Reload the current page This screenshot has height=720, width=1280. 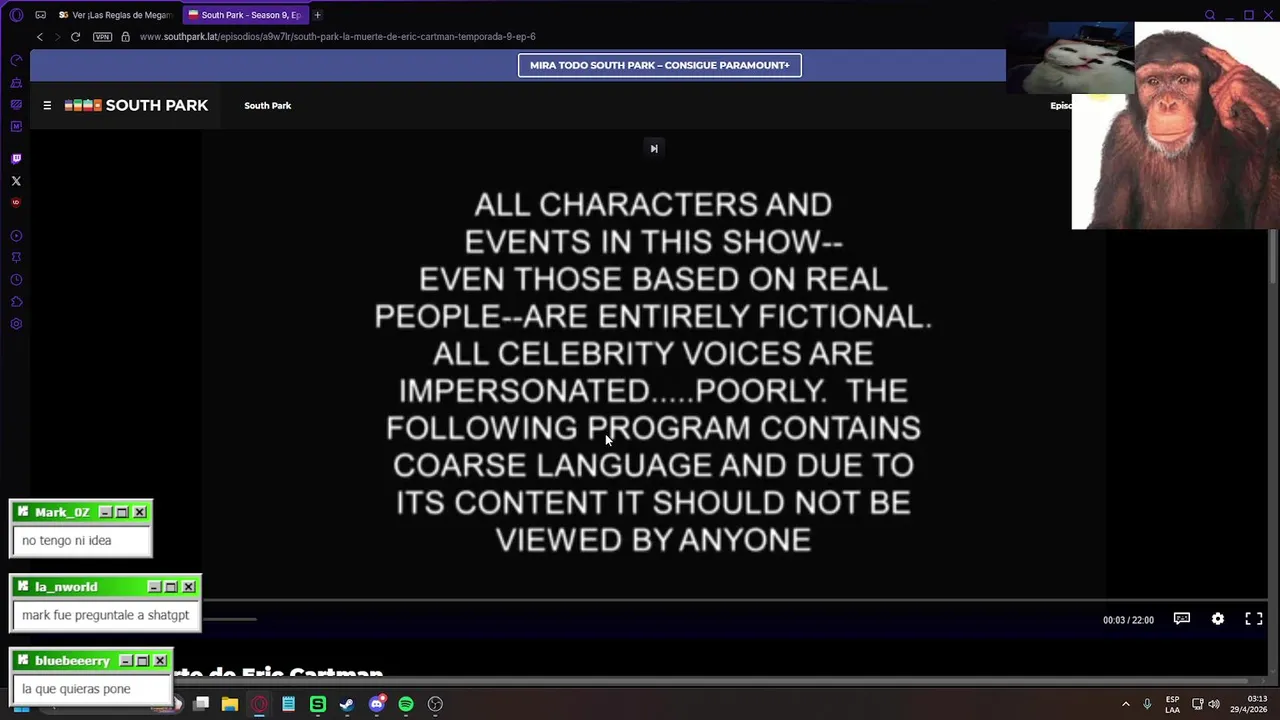(75, 37)
